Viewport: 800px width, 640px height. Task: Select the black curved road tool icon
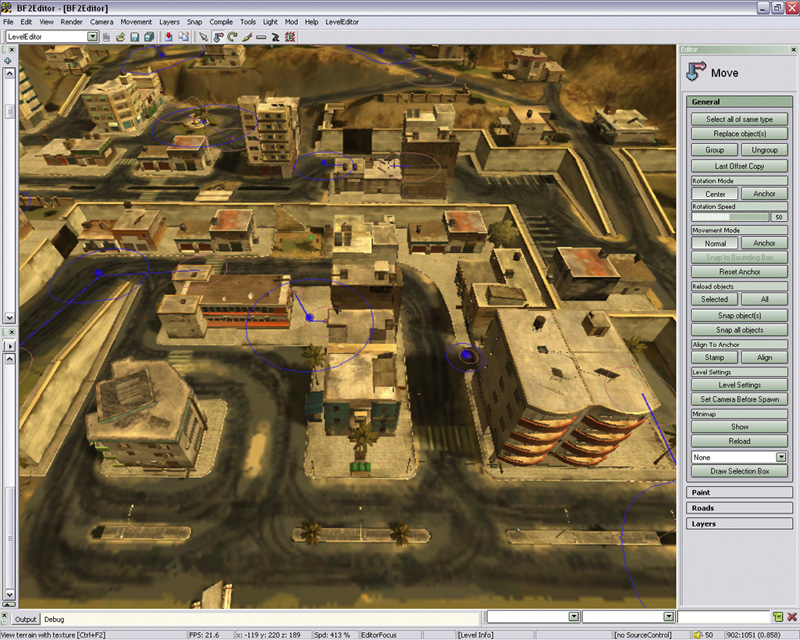point(276,37)
